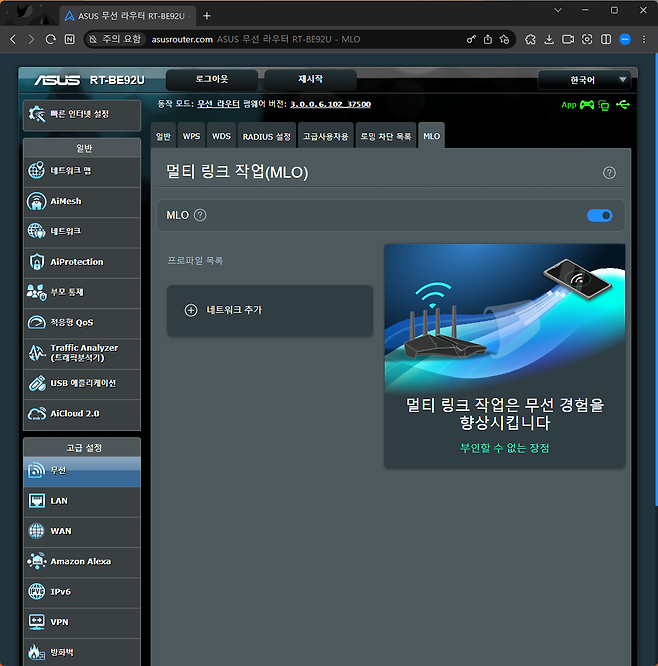The height and width of the screenshot is (666, 658).
Task: Click the help icon next to MLO label
Action: click(200, 215)
